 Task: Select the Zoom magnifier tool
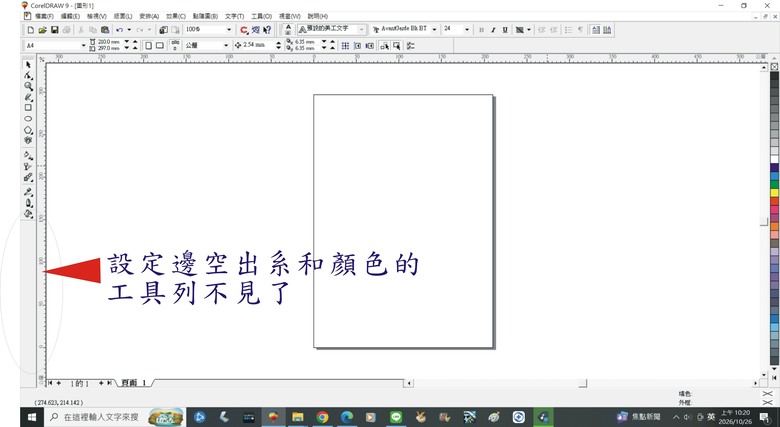[28, 86]
